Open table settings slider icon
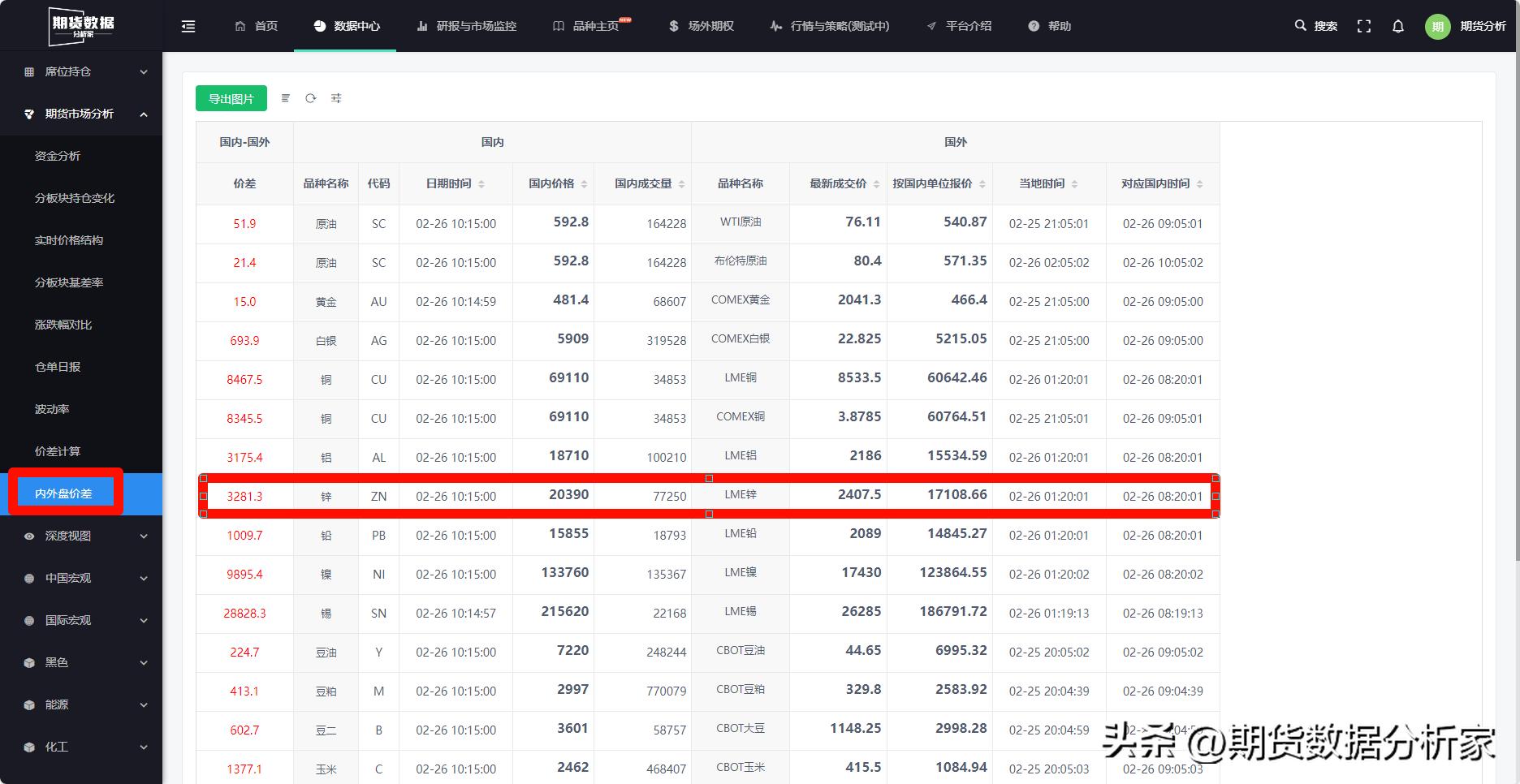 coord(336,98)
